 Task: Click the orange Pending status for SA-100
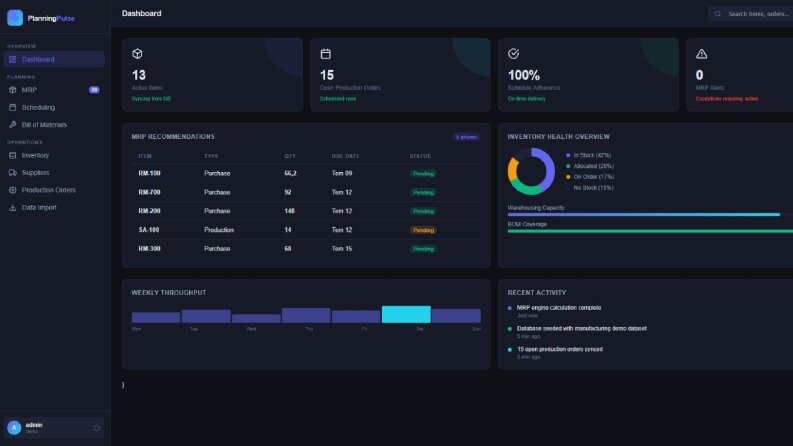click(x=423, y=230)
